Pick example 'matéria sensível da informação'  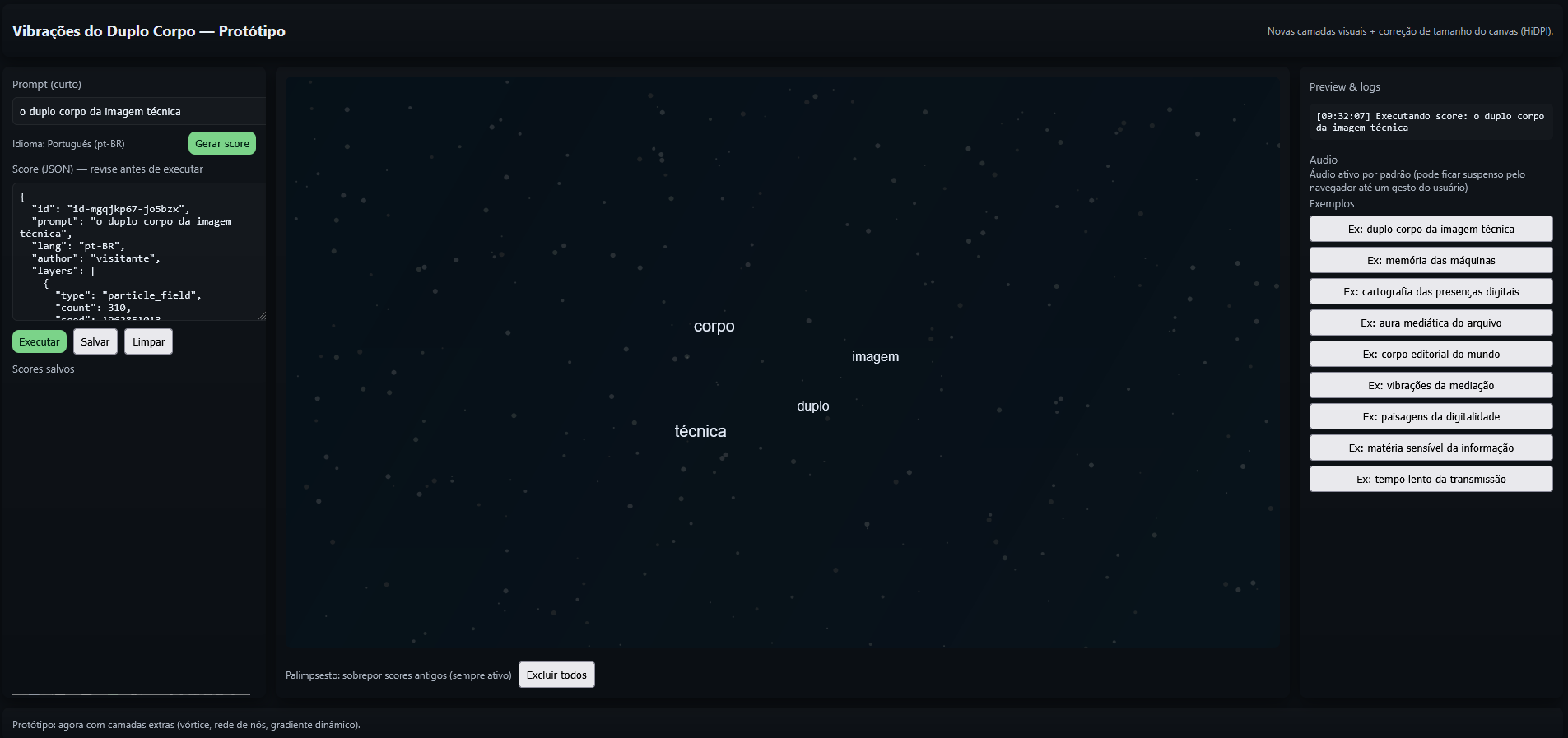pyautogui.click(x=1431, y=448)
